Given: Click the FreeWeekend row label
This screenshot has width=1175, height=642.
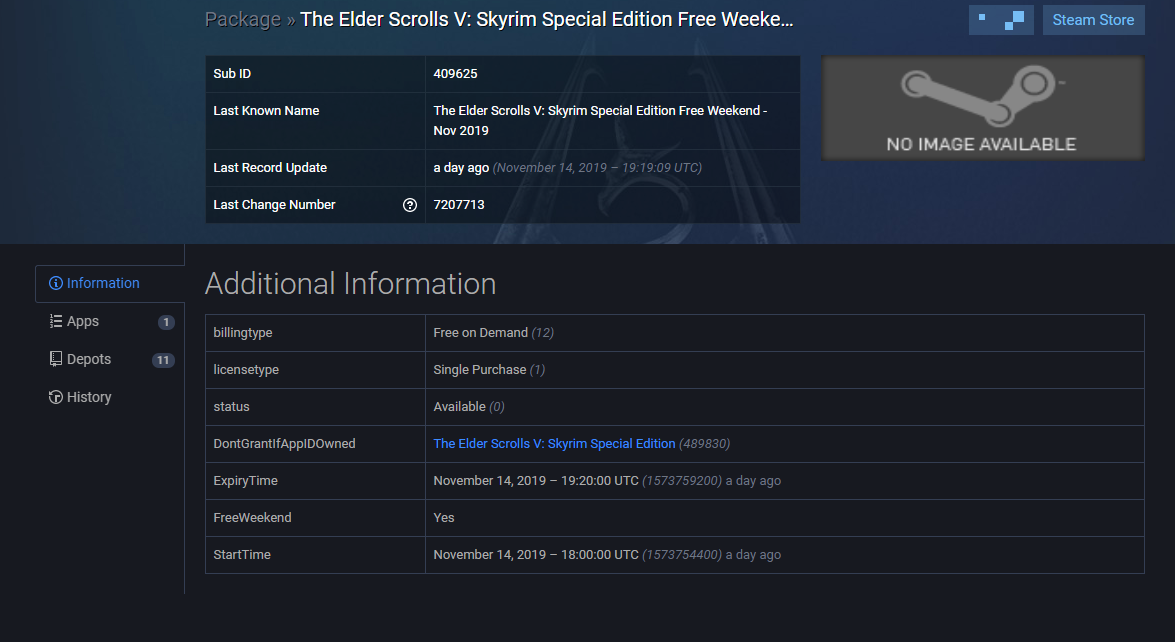Looking at the screenshot, I should click(x=253, y=518).
